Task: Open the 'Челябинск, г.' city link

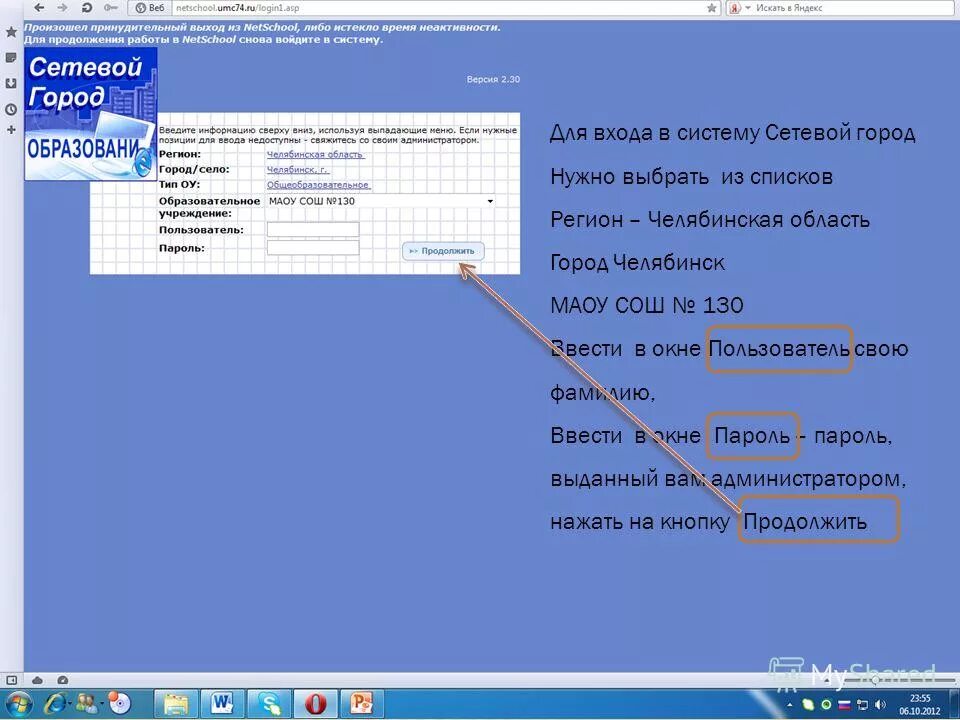Action: point(298,170)
